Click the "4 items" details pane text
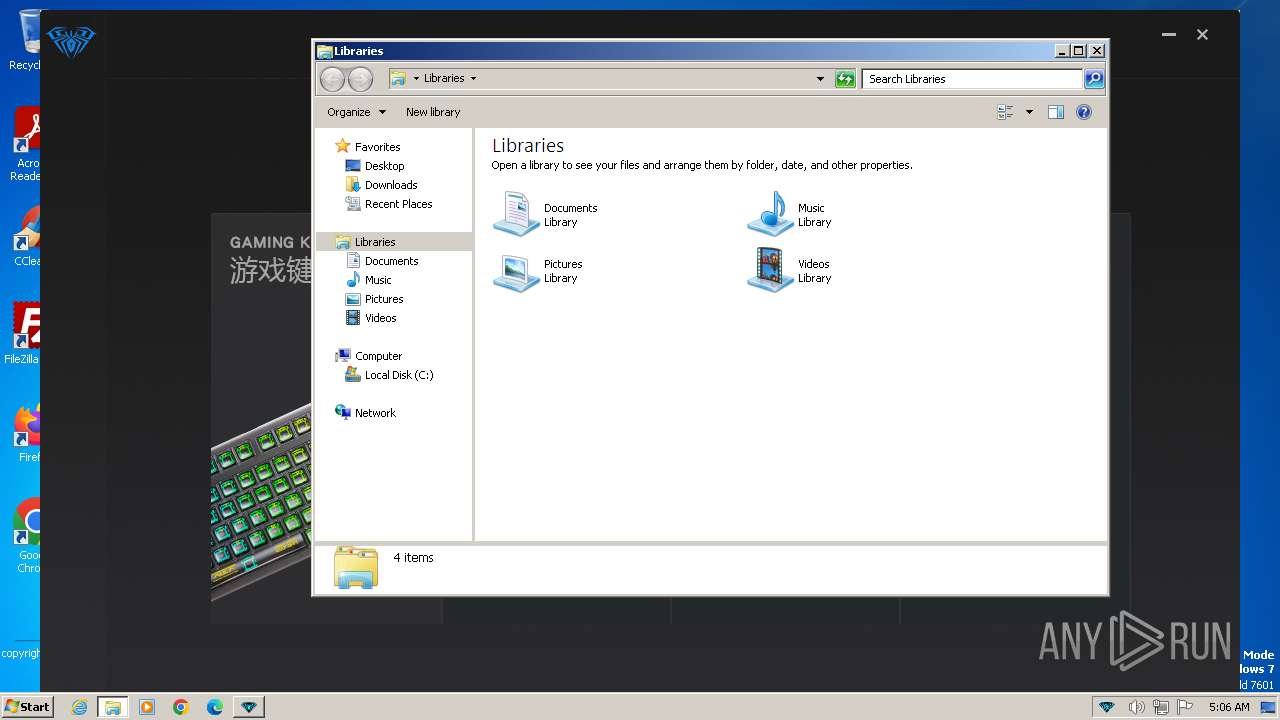The height and width of the screenshot is (720, 1280). coord(413,558)
